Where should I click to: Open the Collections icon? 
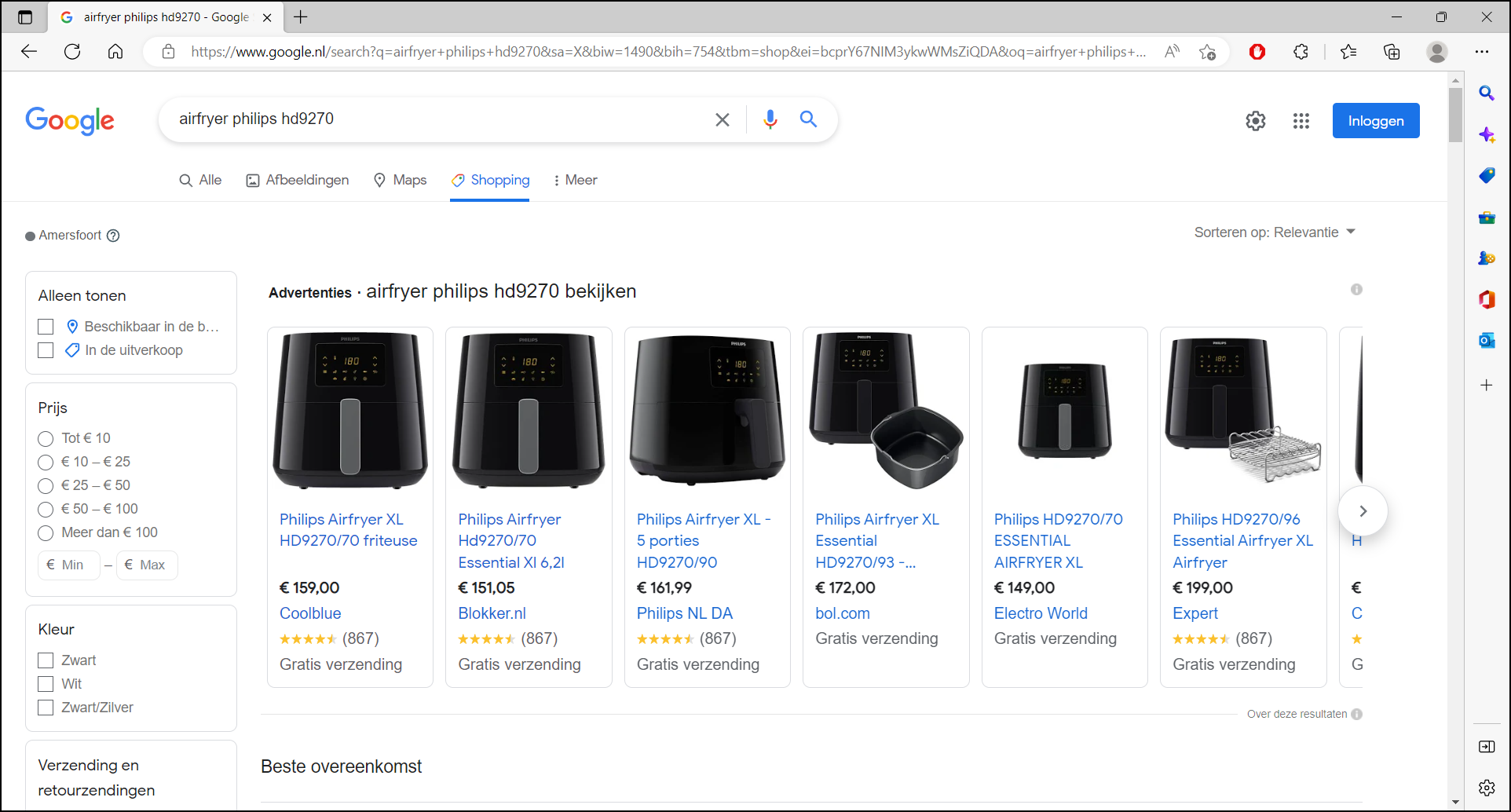point(1392,52)
